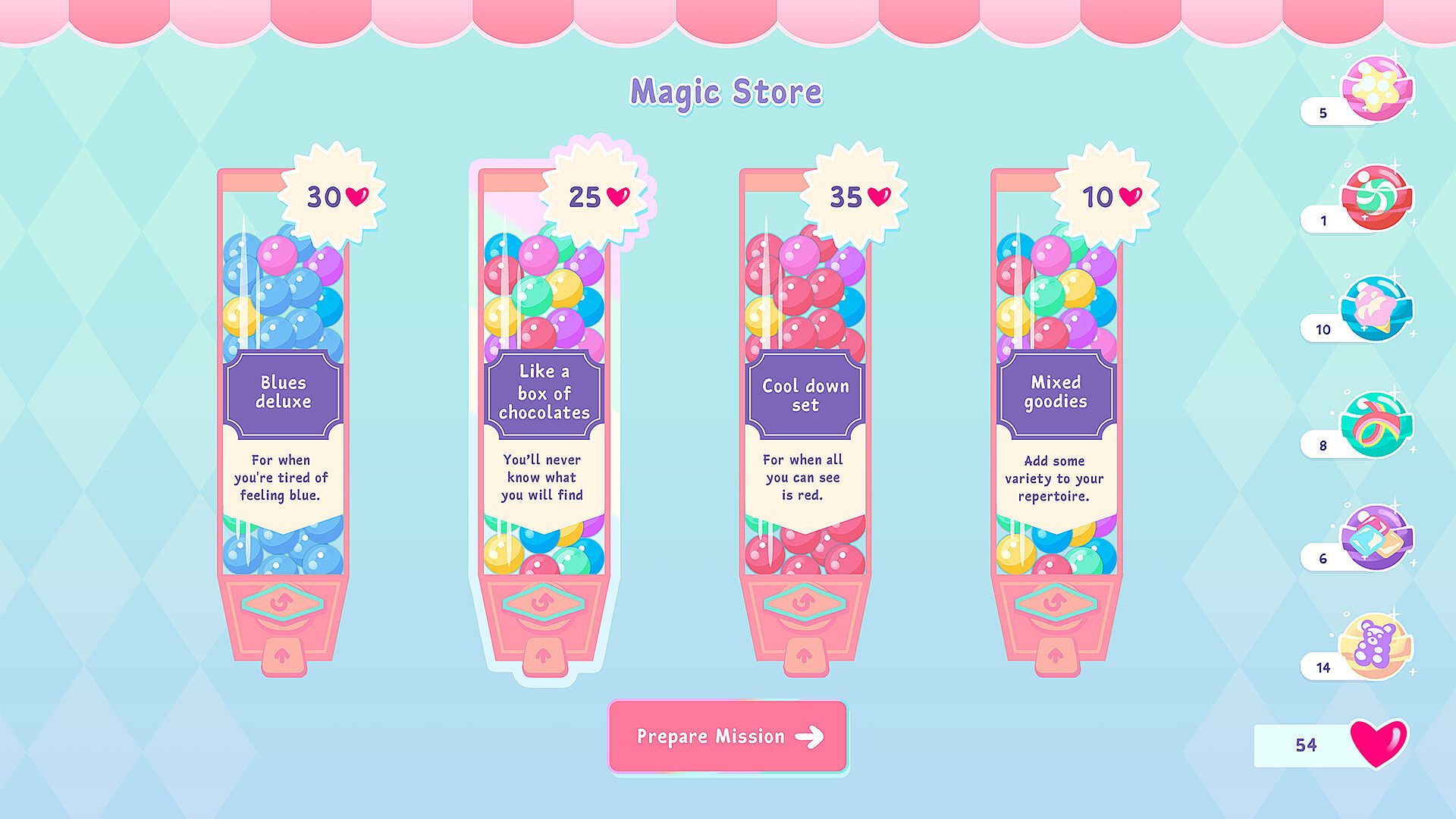Click the purple jelly cubes candy icon
Screen dimensions: 1456x819
pyautogui.click(x=1376, y=538)
